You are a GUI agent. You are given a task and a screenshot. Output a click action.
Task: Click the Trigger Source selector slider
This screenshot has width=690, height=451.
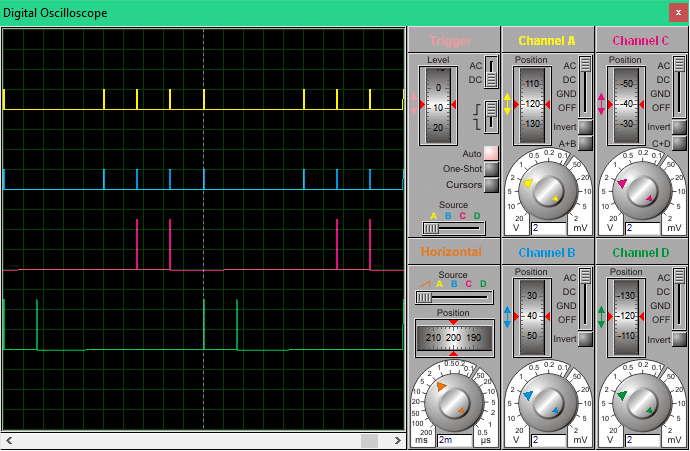click(454, 228)
